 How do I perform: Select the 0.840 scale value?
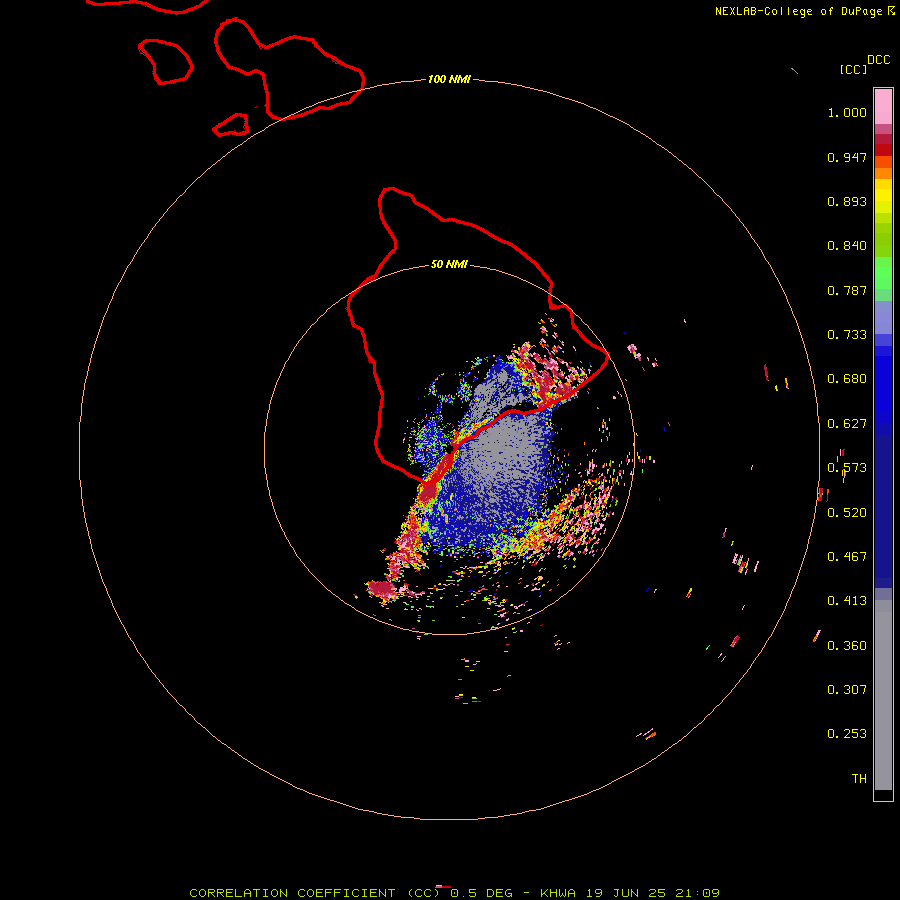click(847, 246)
